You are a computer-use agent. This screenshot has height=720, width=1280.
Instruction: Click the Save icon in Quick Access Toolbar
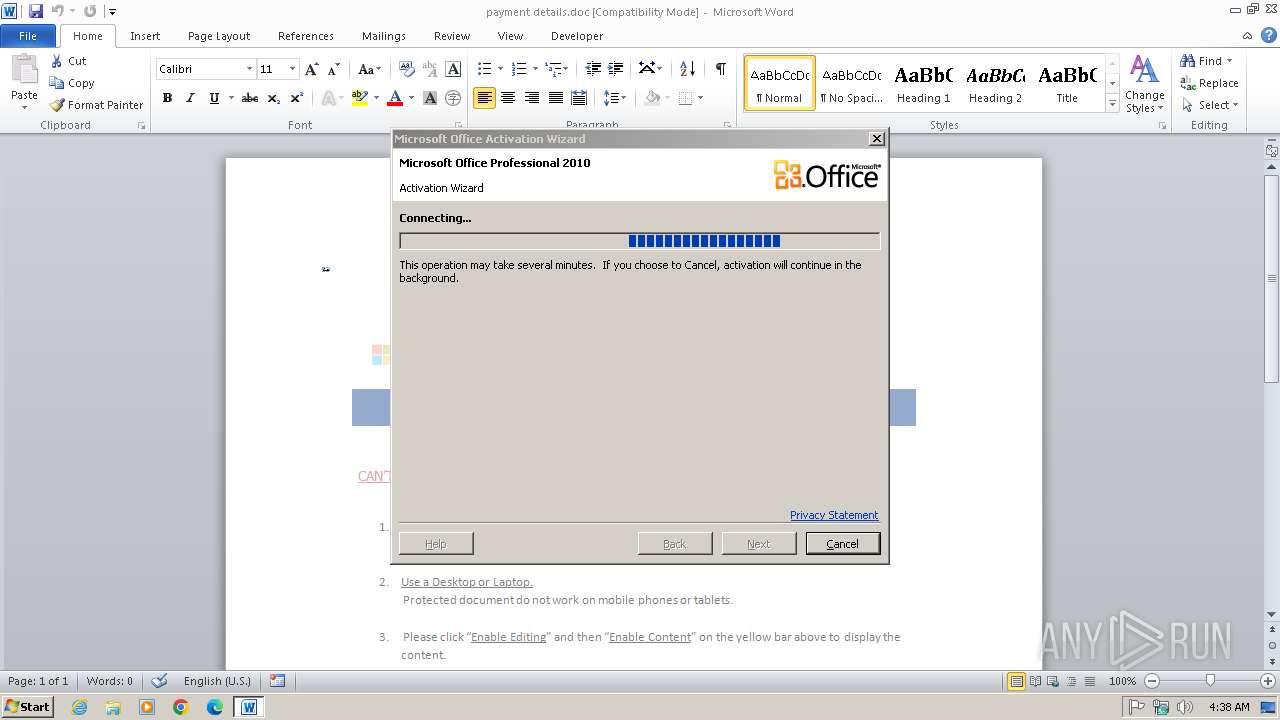[36, 11]
